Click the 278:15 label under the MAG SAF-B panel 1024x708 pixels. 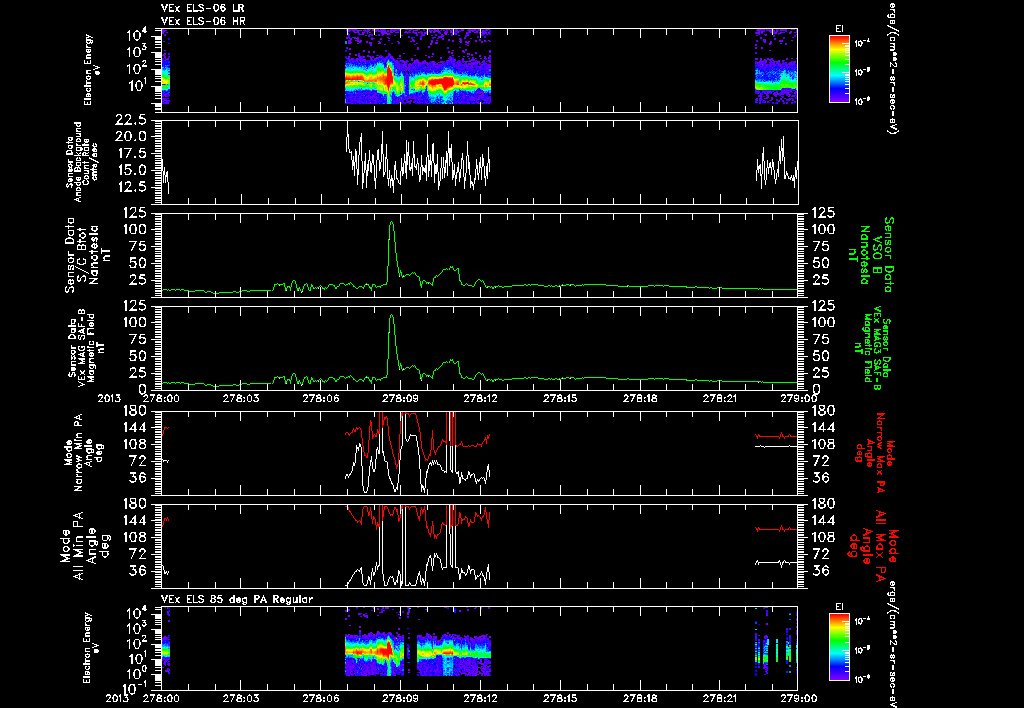tap(560, 397)
